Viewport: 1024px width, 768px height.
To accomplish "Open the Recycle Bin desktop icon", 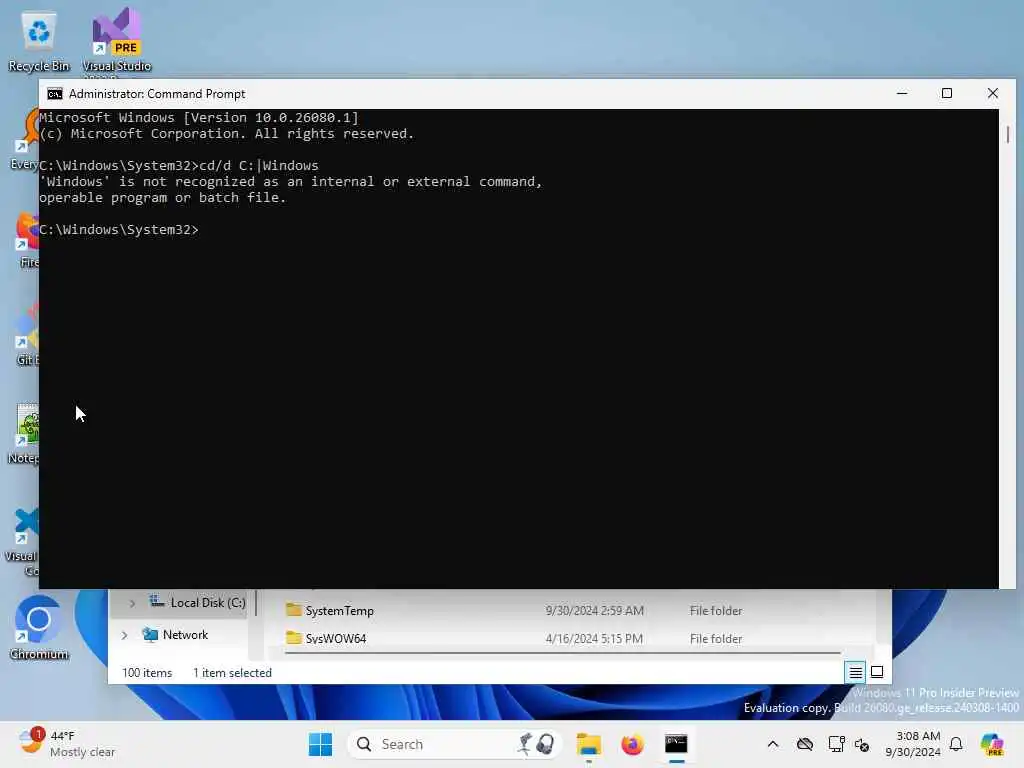I will click(39, 40).
